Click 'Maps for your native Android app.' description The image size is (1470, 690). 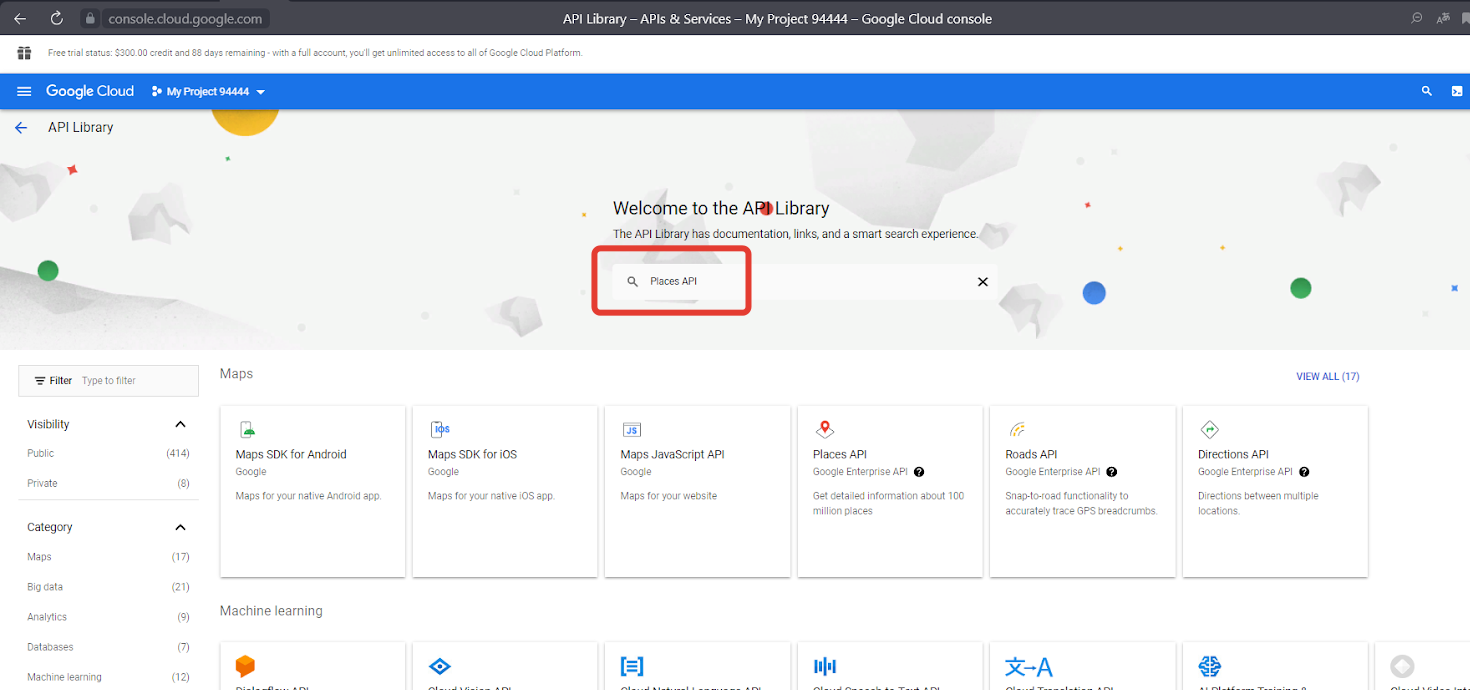point(309,496)
